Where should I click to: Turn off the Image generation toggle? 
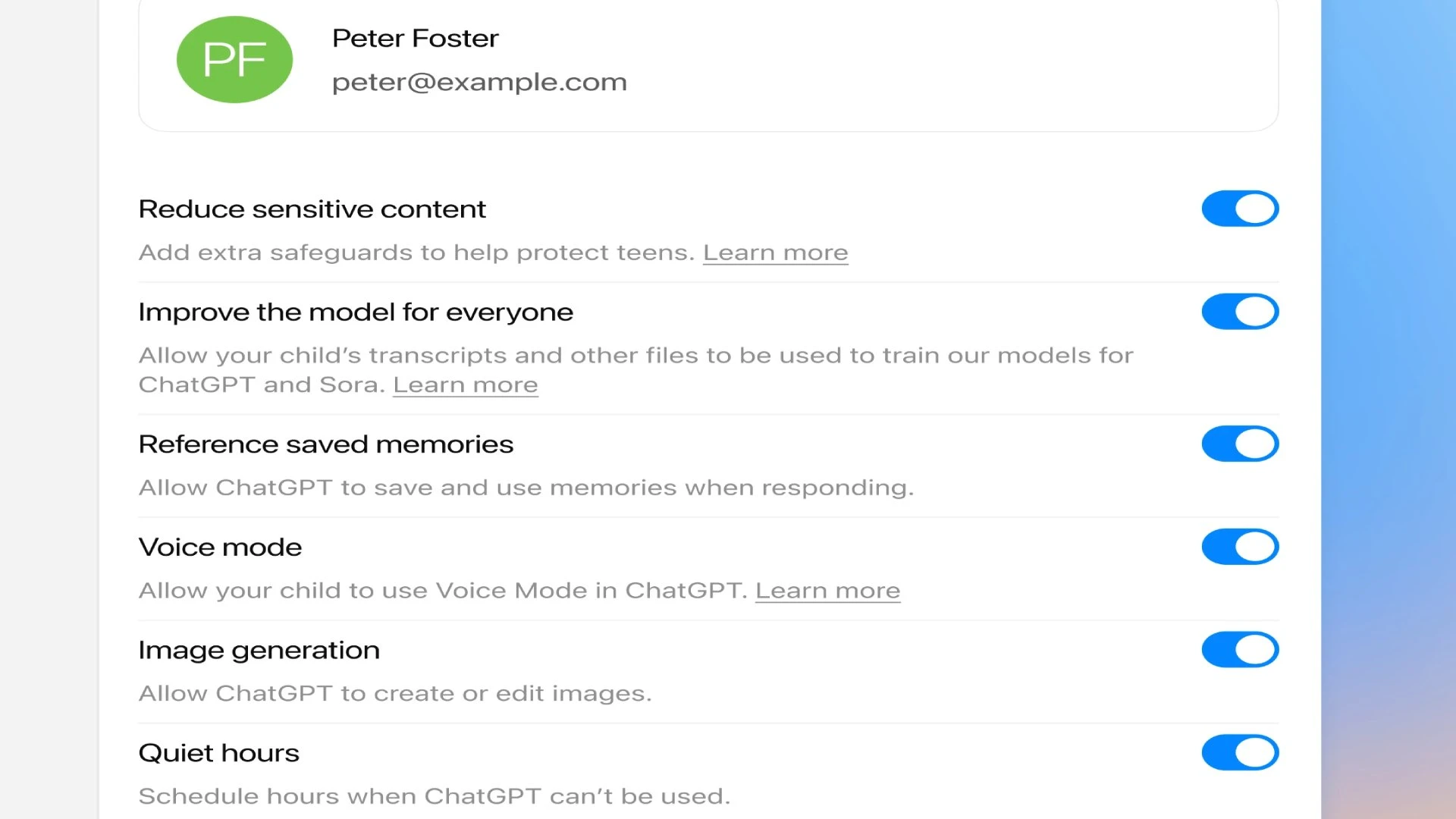tap(1240, 650)
